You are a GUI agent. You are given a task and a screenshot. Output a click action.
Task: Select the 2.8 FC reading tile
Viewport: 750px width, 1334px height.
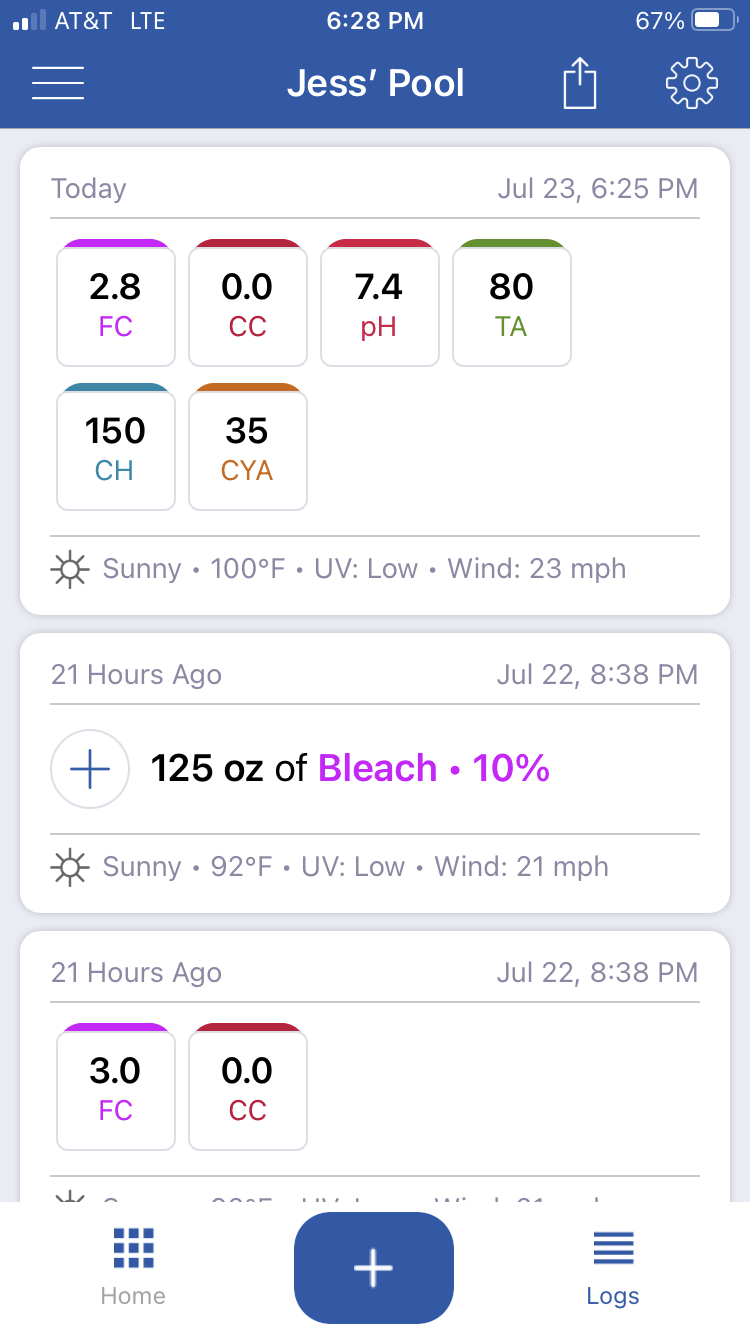[x=116, y=303]
